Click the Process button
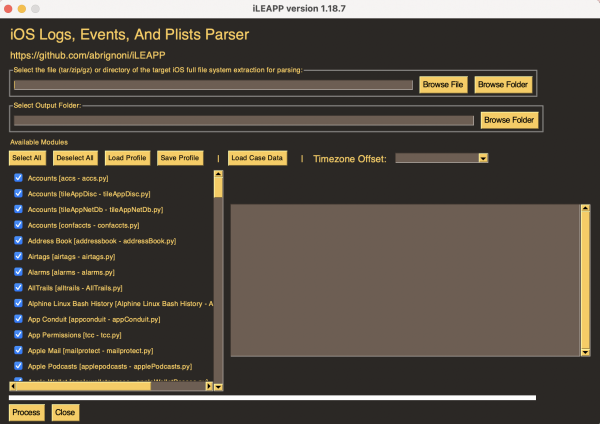The width and height of the screenshot is (600, 424). click(x=26, y=413)
